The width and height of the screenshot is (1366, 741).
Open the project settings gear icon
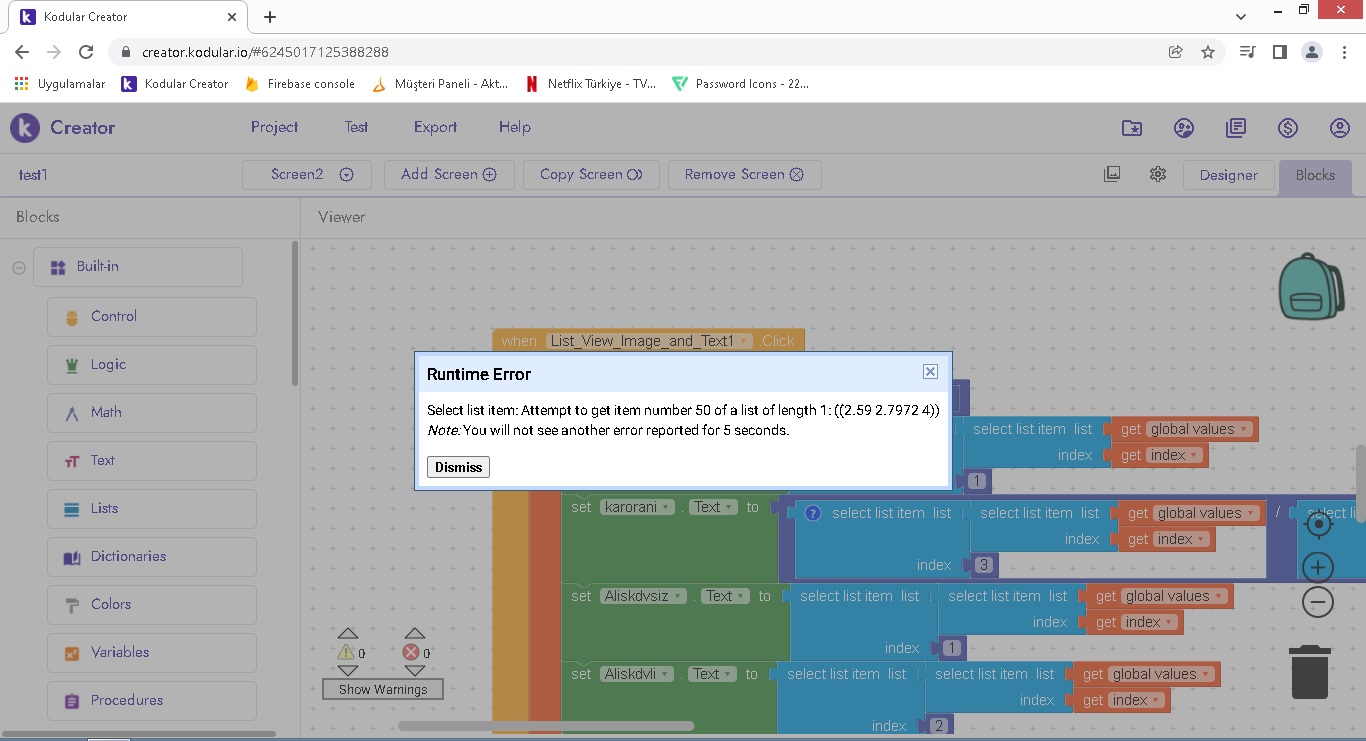pyautogui.click(x=1158, y=174)
